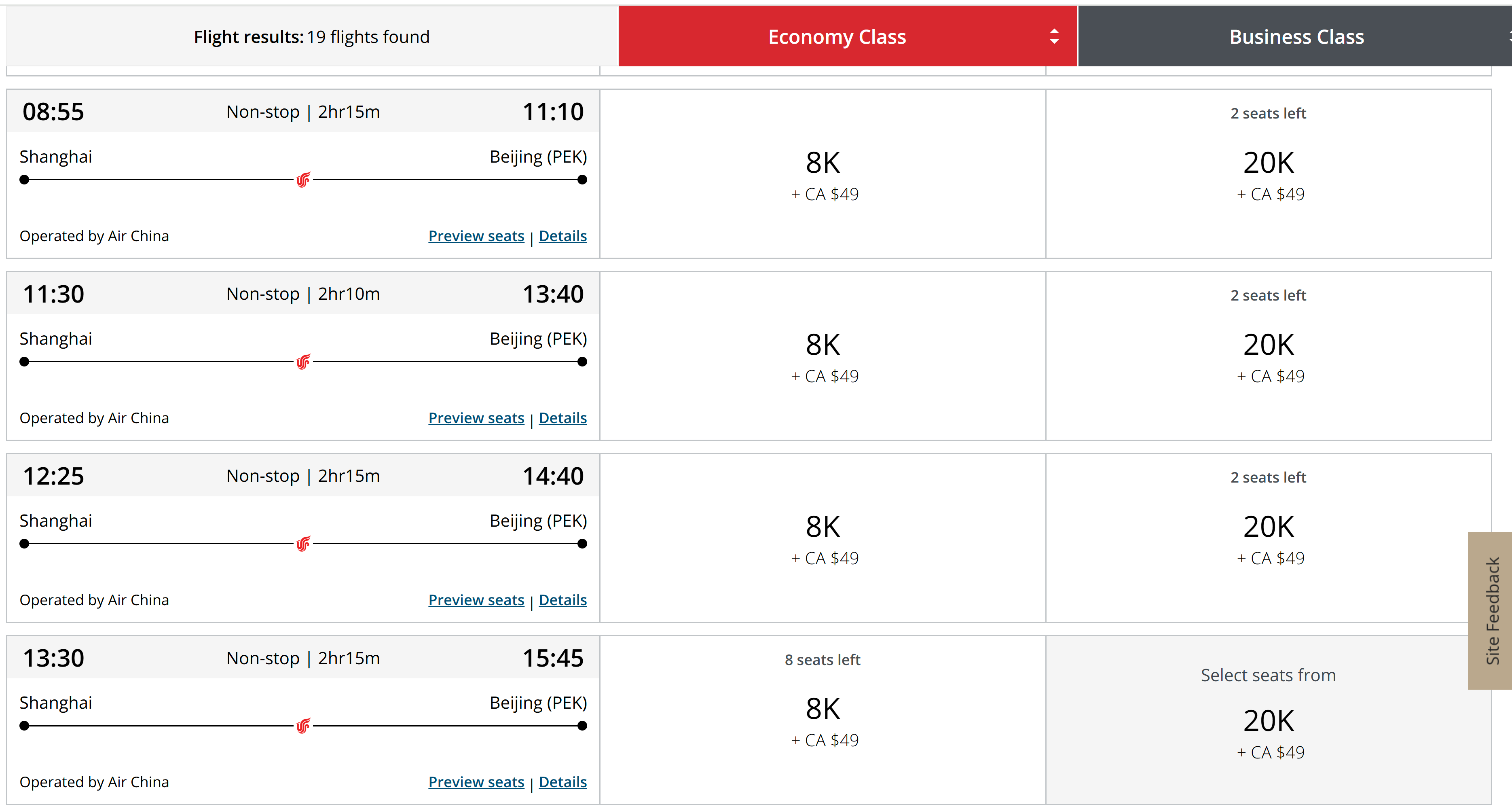Select 8K economy fare with 8 seats left
Screen dimensions: 1512x809
coord(823,720)
